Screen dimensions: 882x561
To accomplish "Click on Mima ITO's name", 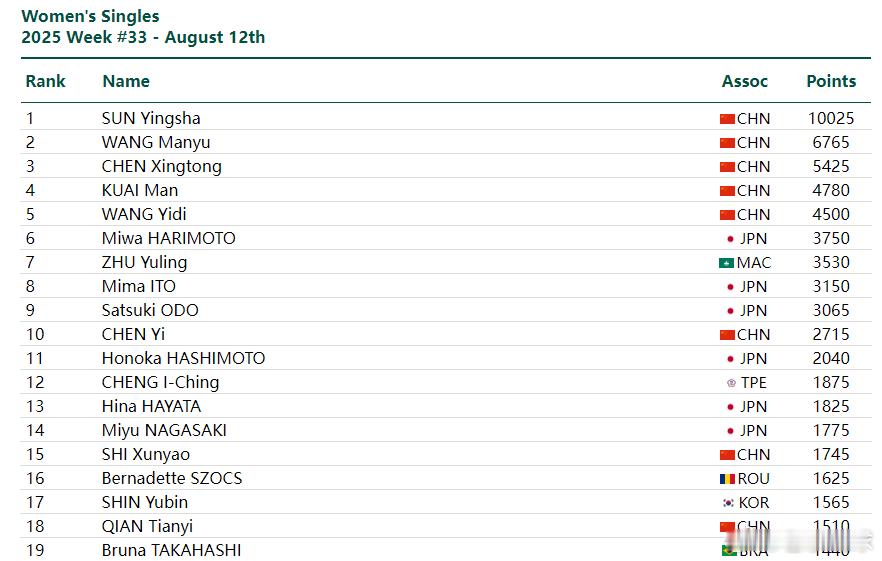I will [x=138, y=286].
